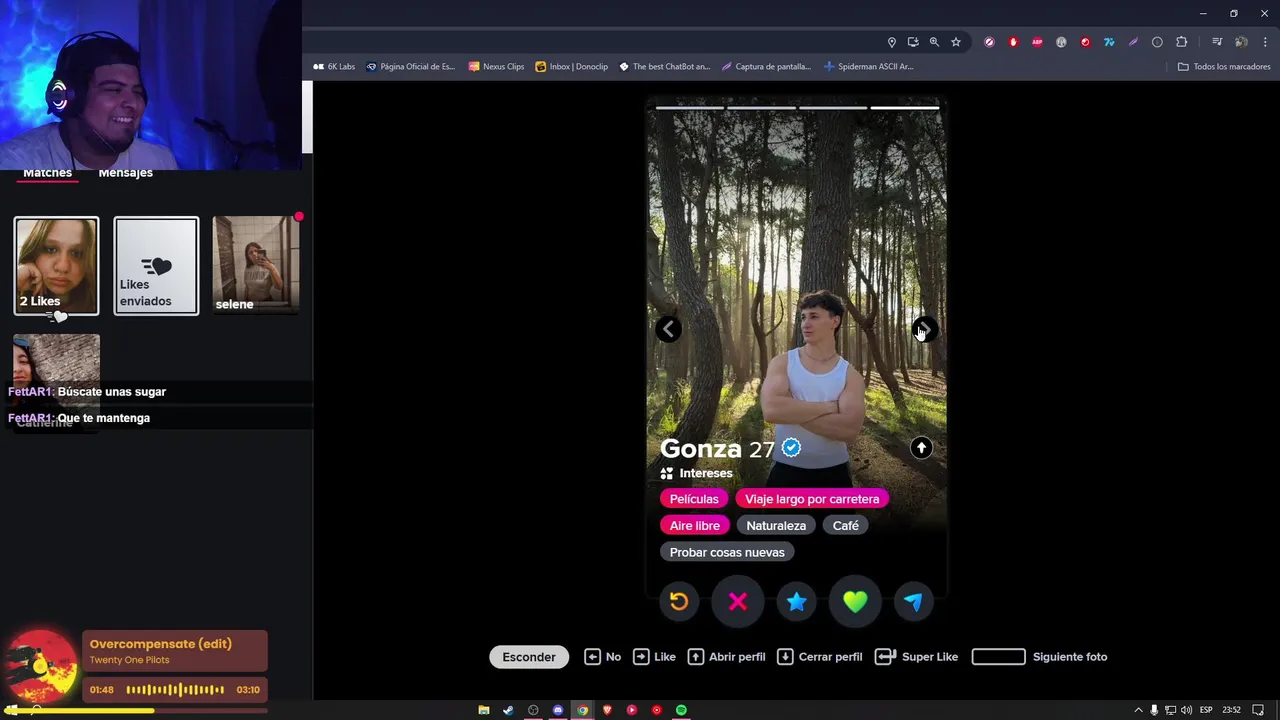Open The best ChatBot bookmark
Screen dimensions: 1280x720
point(665,67)
